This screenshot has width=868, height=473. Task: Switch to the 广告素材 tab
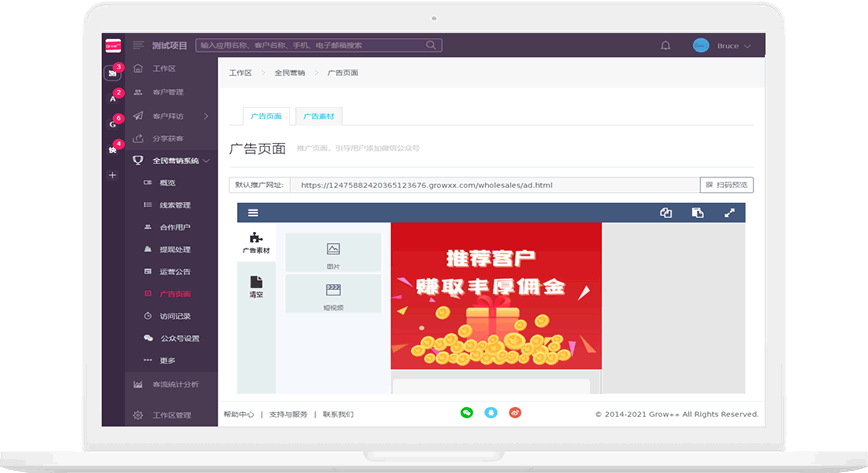[x=318, y=116]
